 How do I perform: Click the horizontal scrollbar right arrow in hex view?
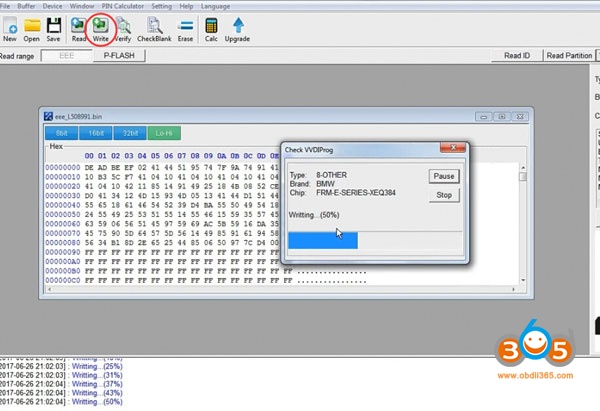click(x=514, y=289)
